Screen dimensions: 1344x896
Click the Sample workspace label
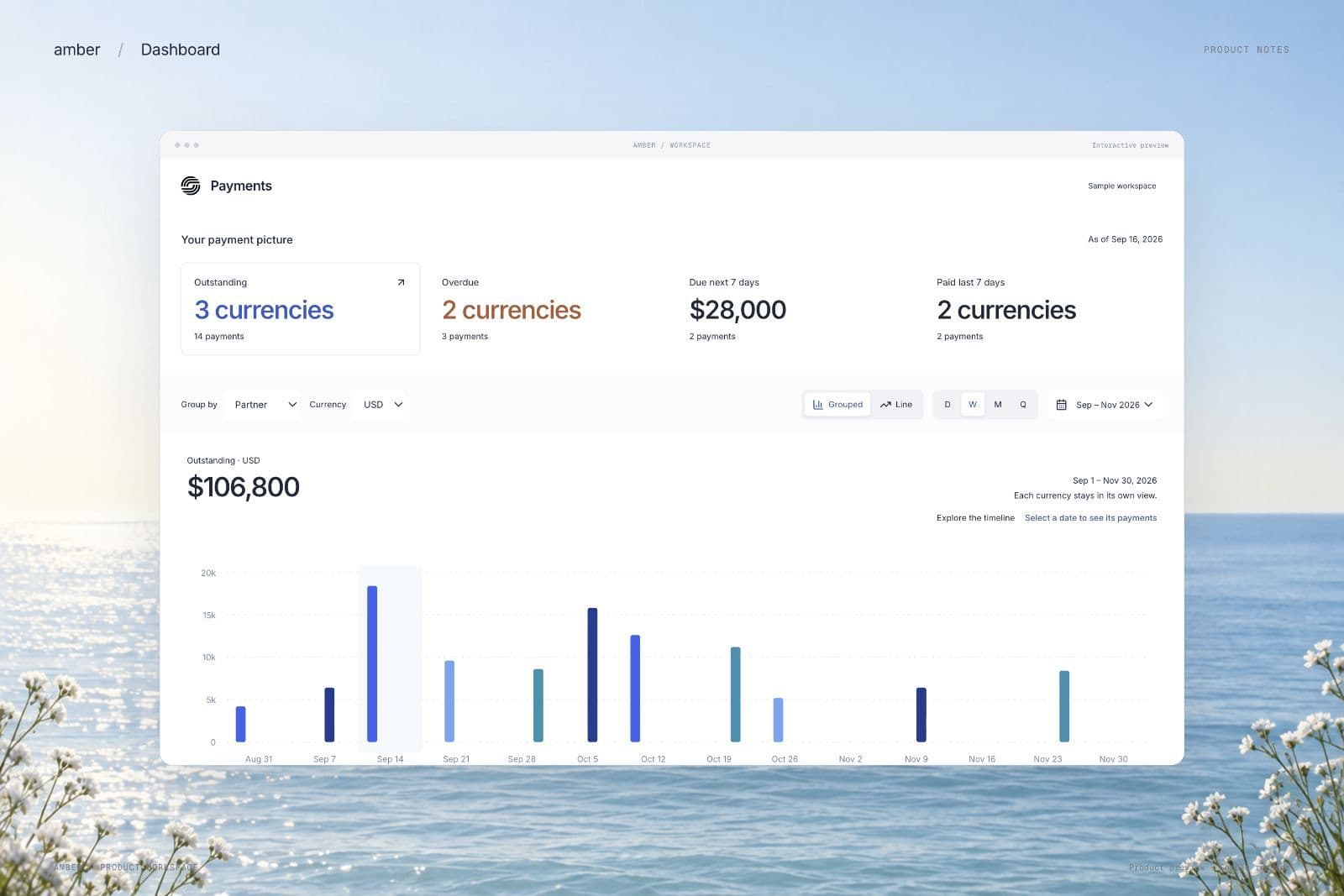(x=1122, y=186)
